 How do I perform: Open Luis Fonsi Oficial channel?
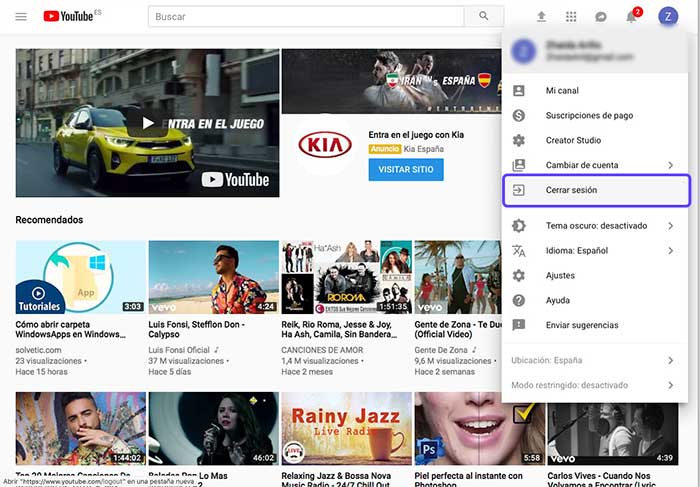[x=179, y=350]
